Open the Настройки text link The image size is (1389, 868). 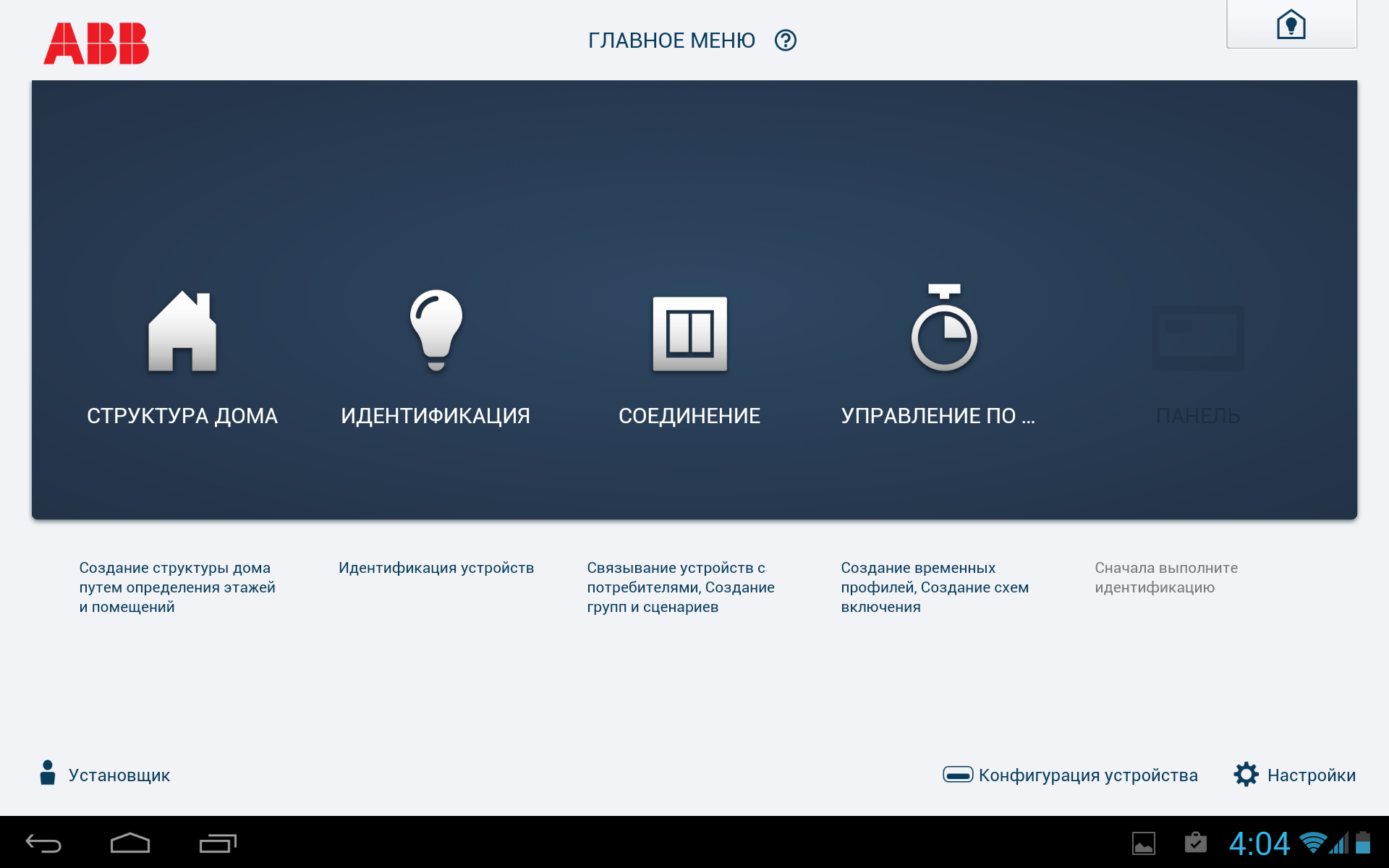click(1311, 775)
